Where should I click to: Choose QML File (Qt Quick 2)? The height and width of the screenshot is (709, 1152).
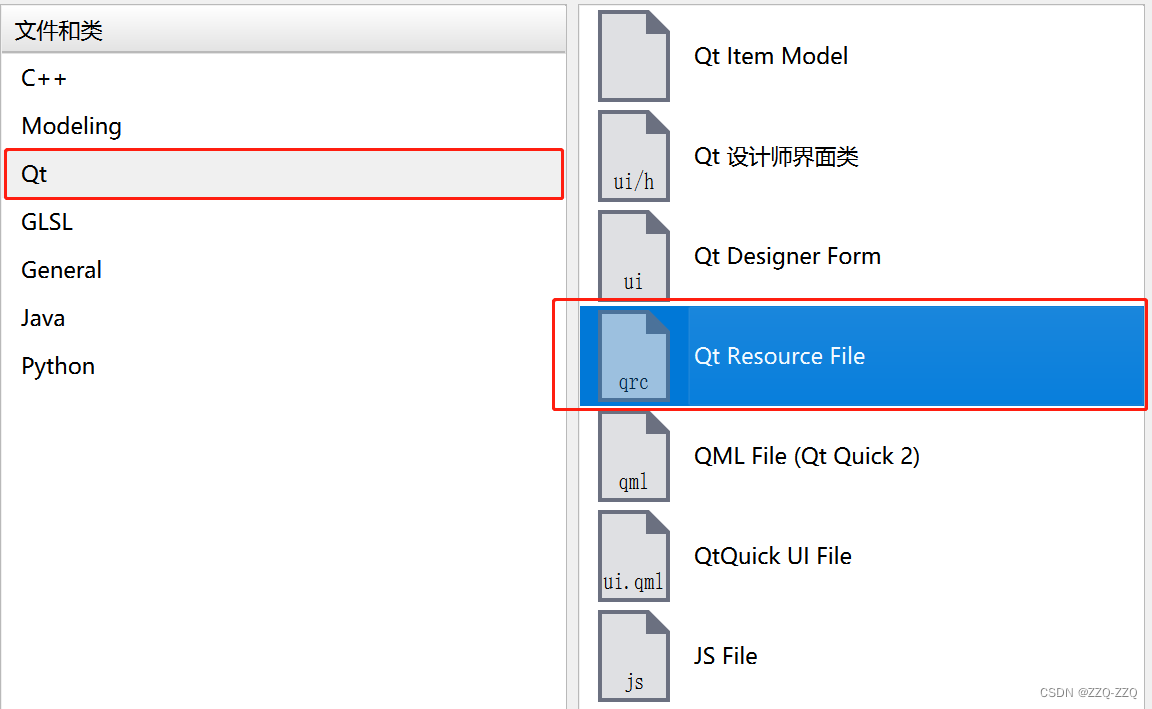[863, 456]
